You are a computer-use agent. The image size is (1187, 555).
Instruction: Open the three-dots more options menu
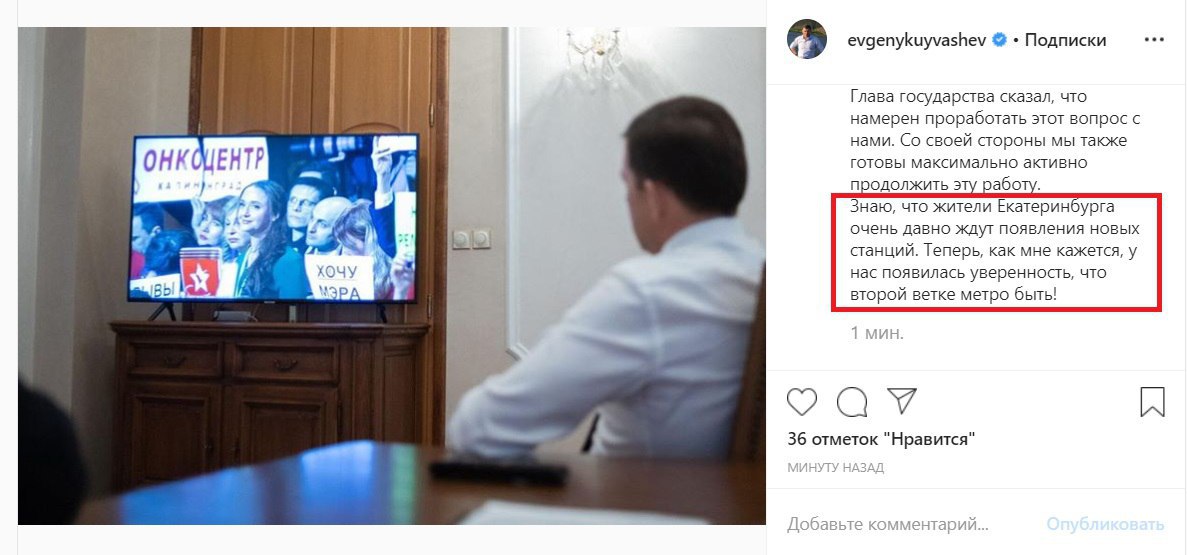[x=1154, y=40]
